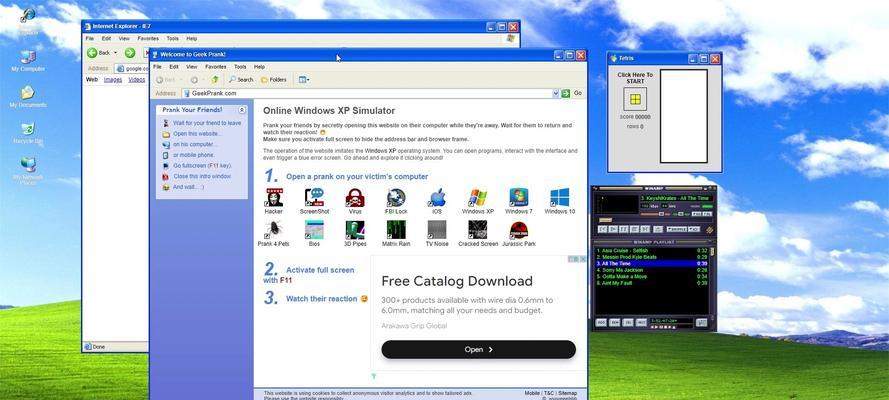The image size is (889, 400).
Task: Expand the GeekPrank.com address bar dropdown
Action: tap(556, 93)
